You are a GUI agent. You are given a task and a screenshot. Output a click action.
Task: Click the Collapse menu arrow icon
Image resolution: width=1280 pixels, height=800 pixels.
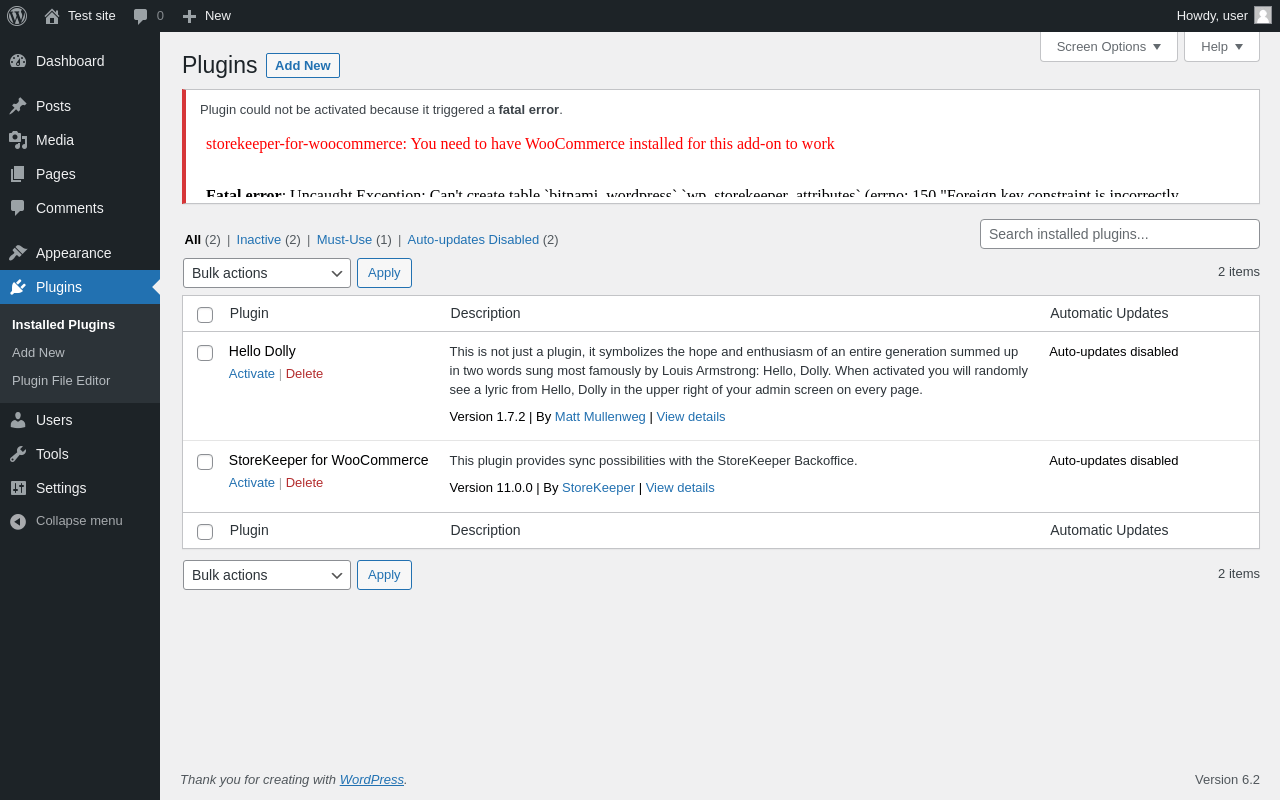(18, 521)
